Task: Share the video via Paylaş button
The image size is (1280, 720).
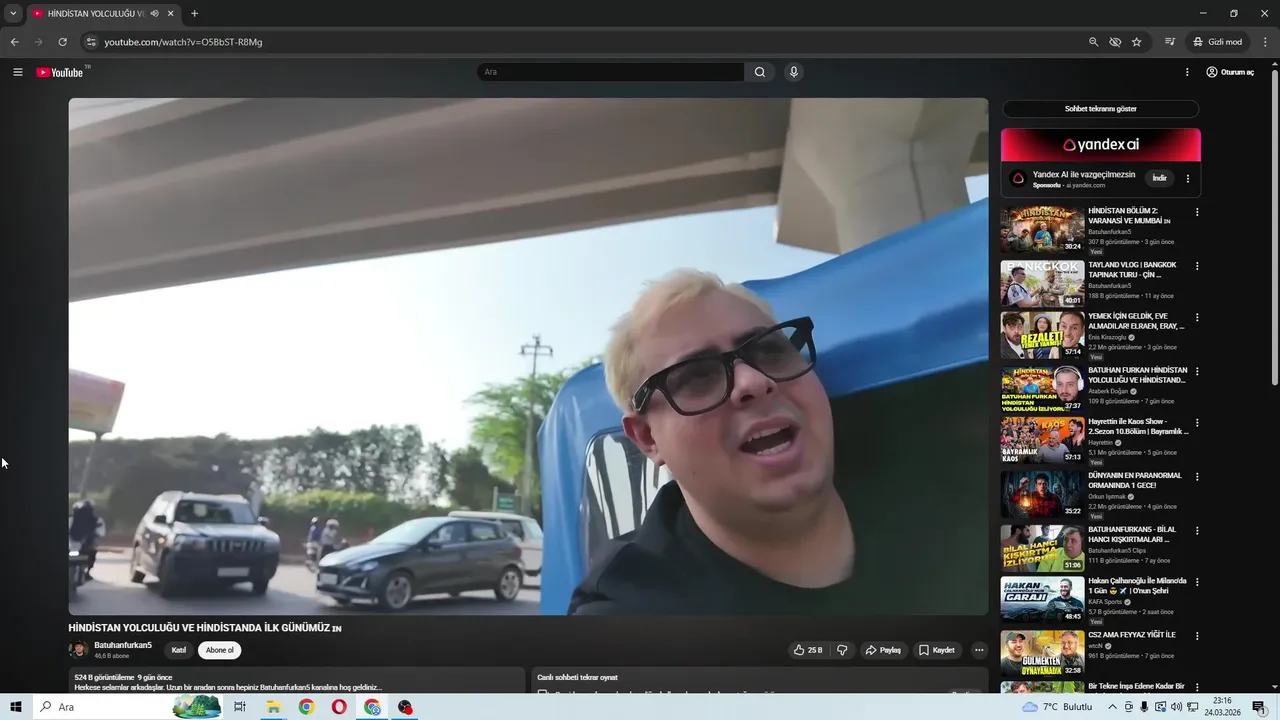Action: pyautogui.click(x=883, y=650)
